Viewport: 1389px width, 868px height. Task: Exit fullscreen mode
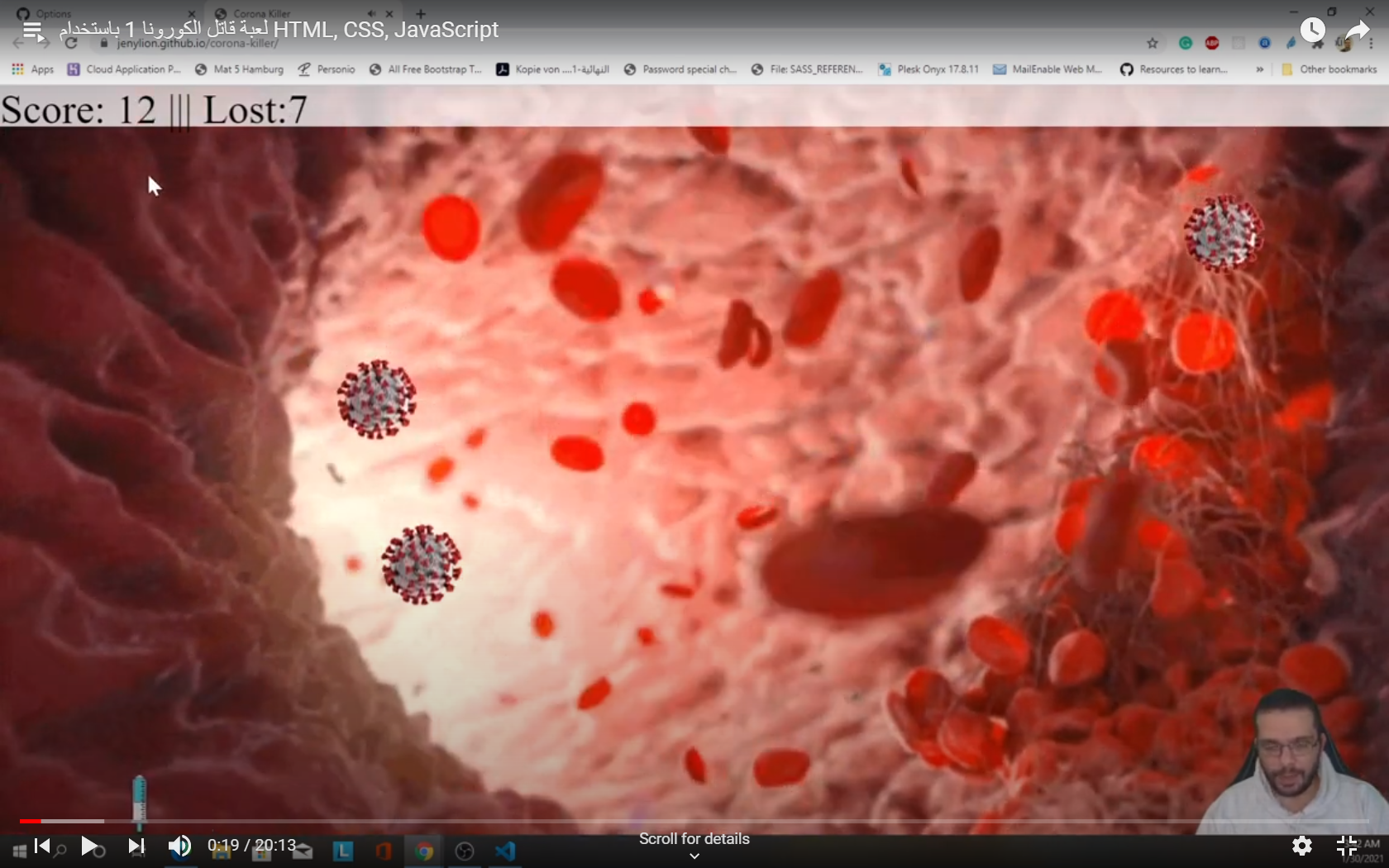click(x=1347, y=846)
